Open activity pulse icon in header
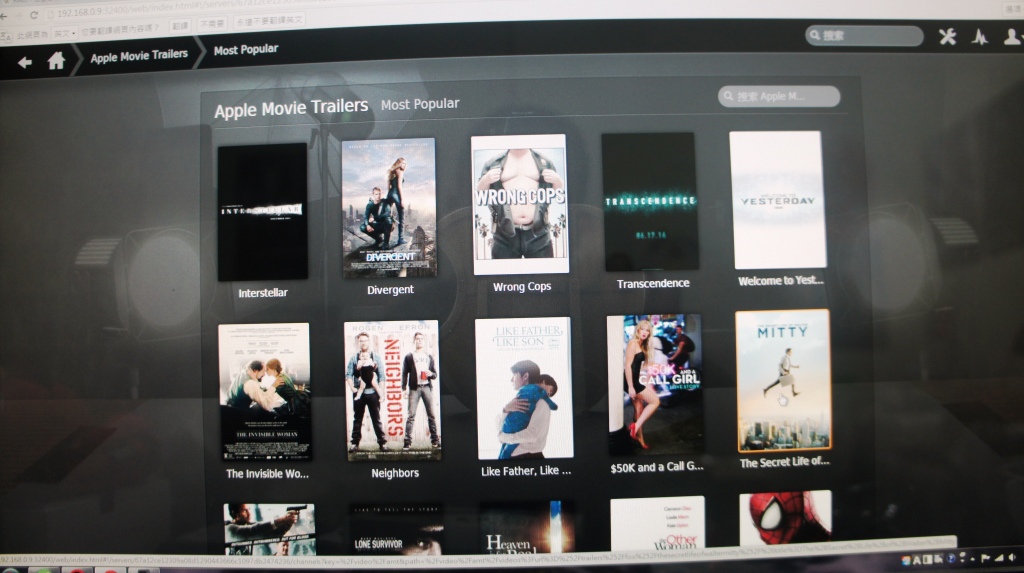This screenshot has height=573, width=1024. tap(979, 37)
